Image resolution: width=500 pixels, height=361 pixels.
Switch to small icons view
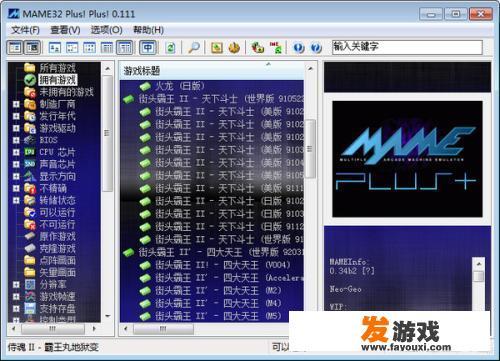coord(72,48)
